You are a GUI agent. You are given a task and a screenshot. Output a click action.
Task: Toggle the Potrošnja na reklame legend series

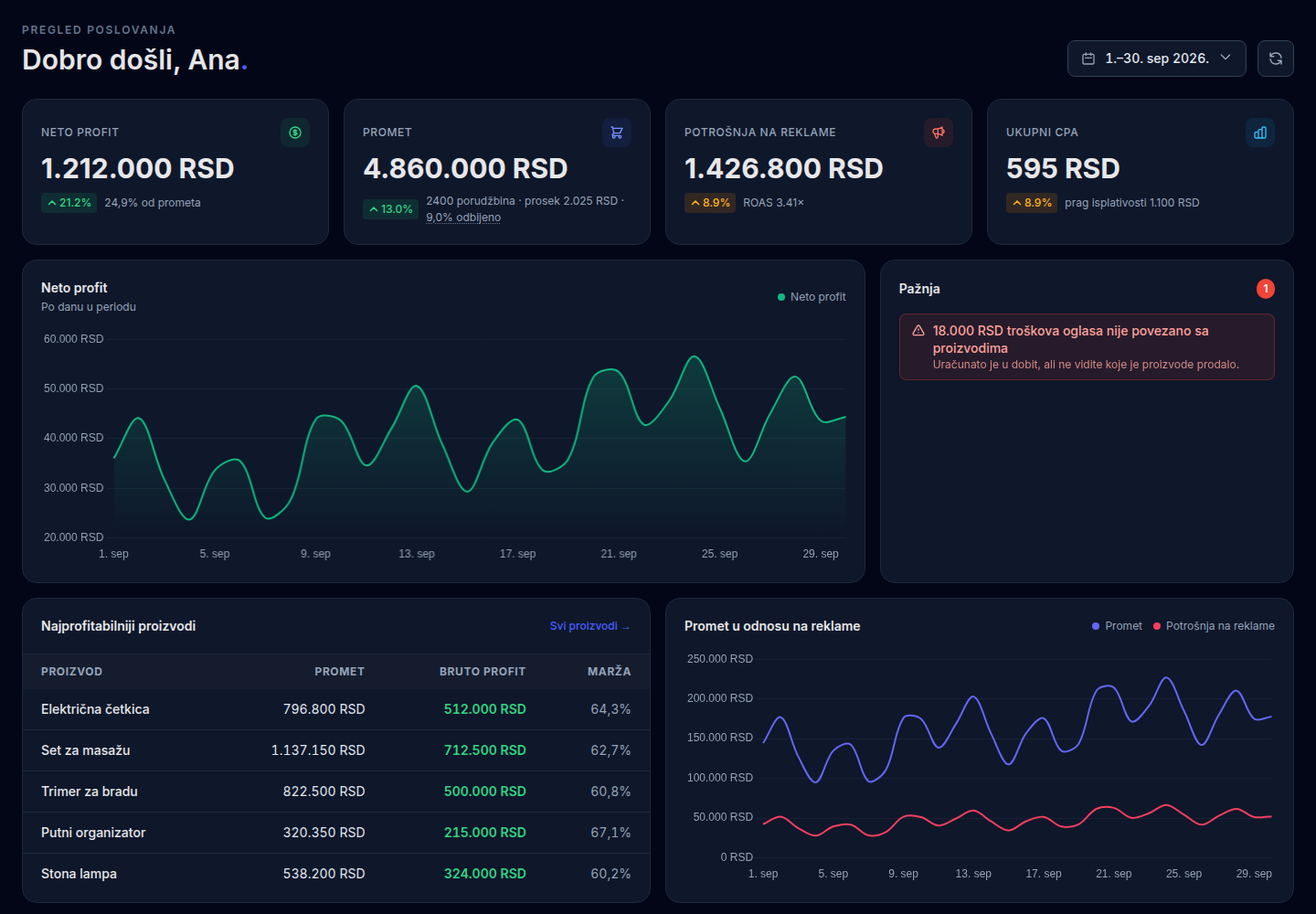pos(1214,626)
